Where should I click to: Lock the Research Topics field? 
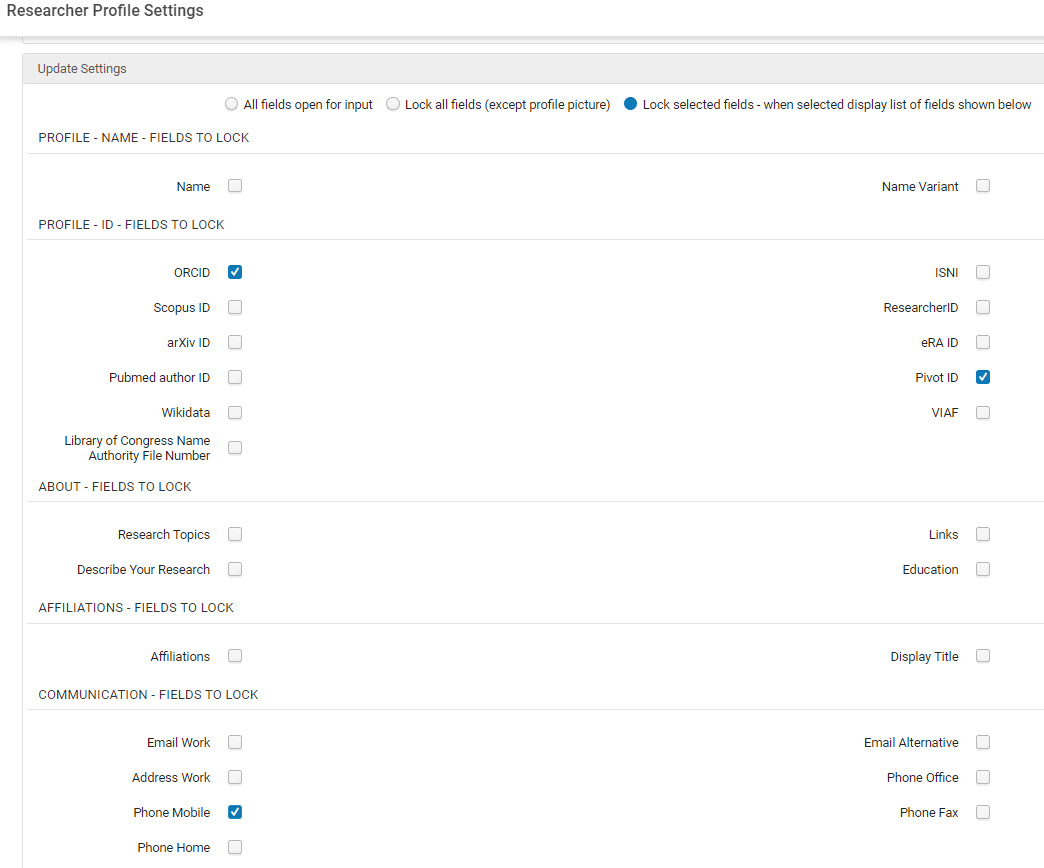235,534
